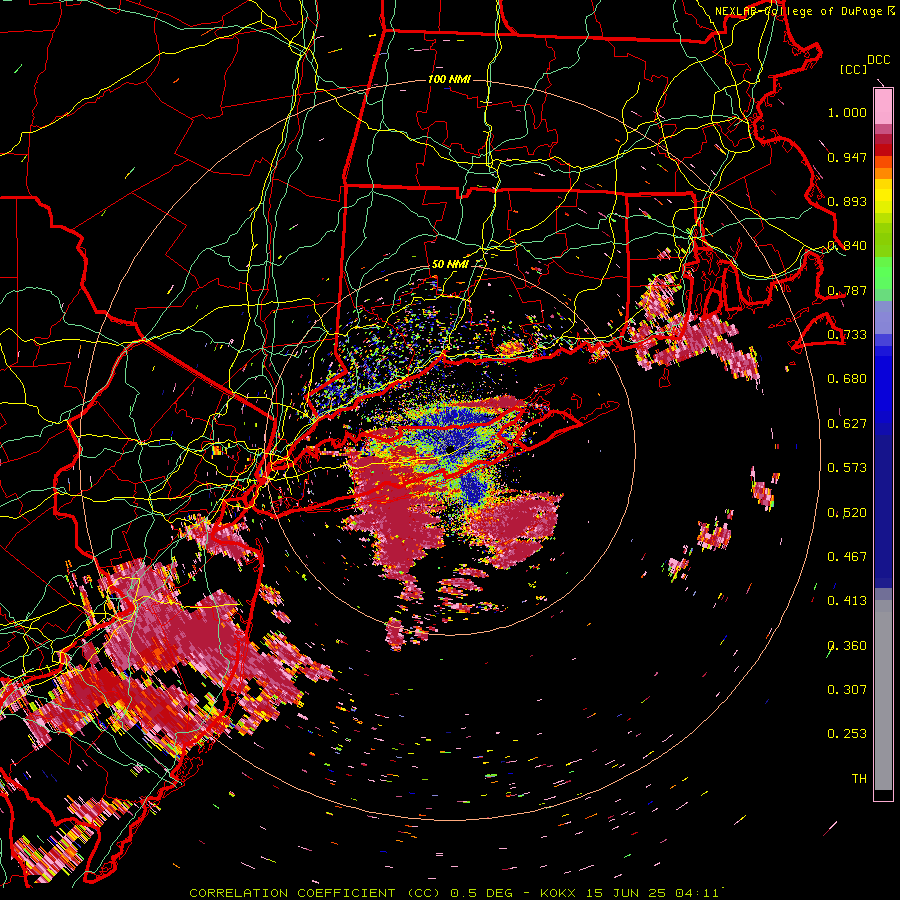Click the 0.893 legend value
The image size is (900, 900).
coord(847,201)
